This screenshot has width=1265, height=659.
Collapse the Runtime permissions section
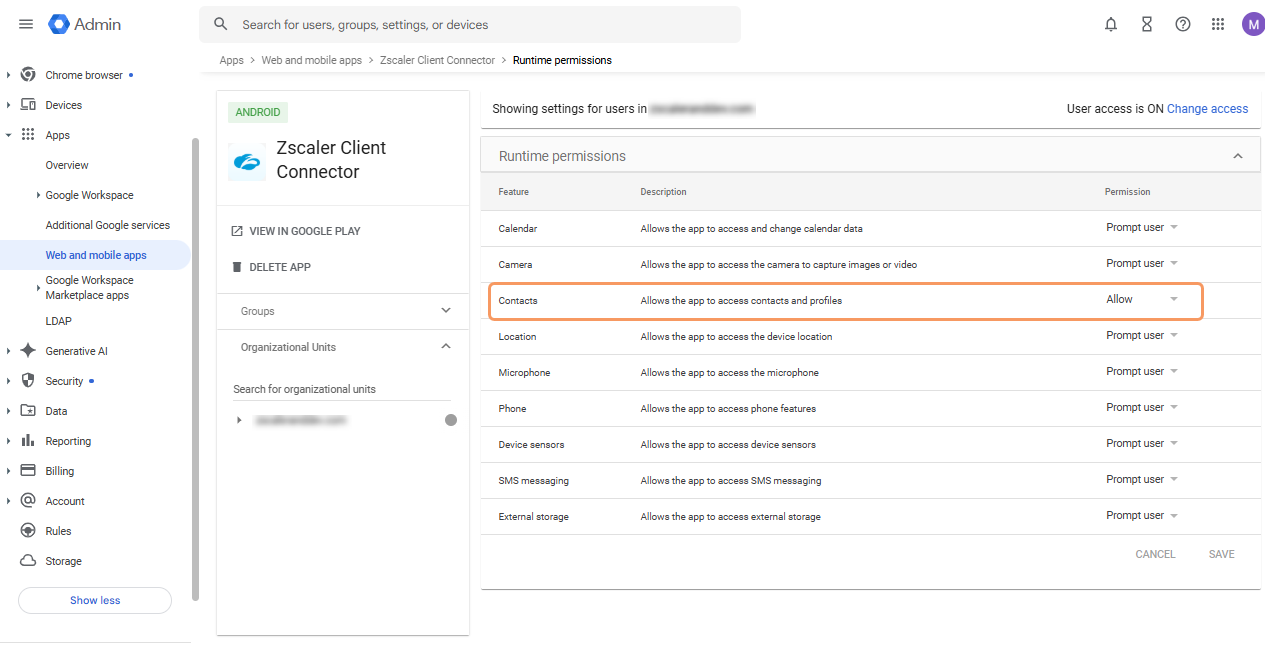coord(1238,156)
